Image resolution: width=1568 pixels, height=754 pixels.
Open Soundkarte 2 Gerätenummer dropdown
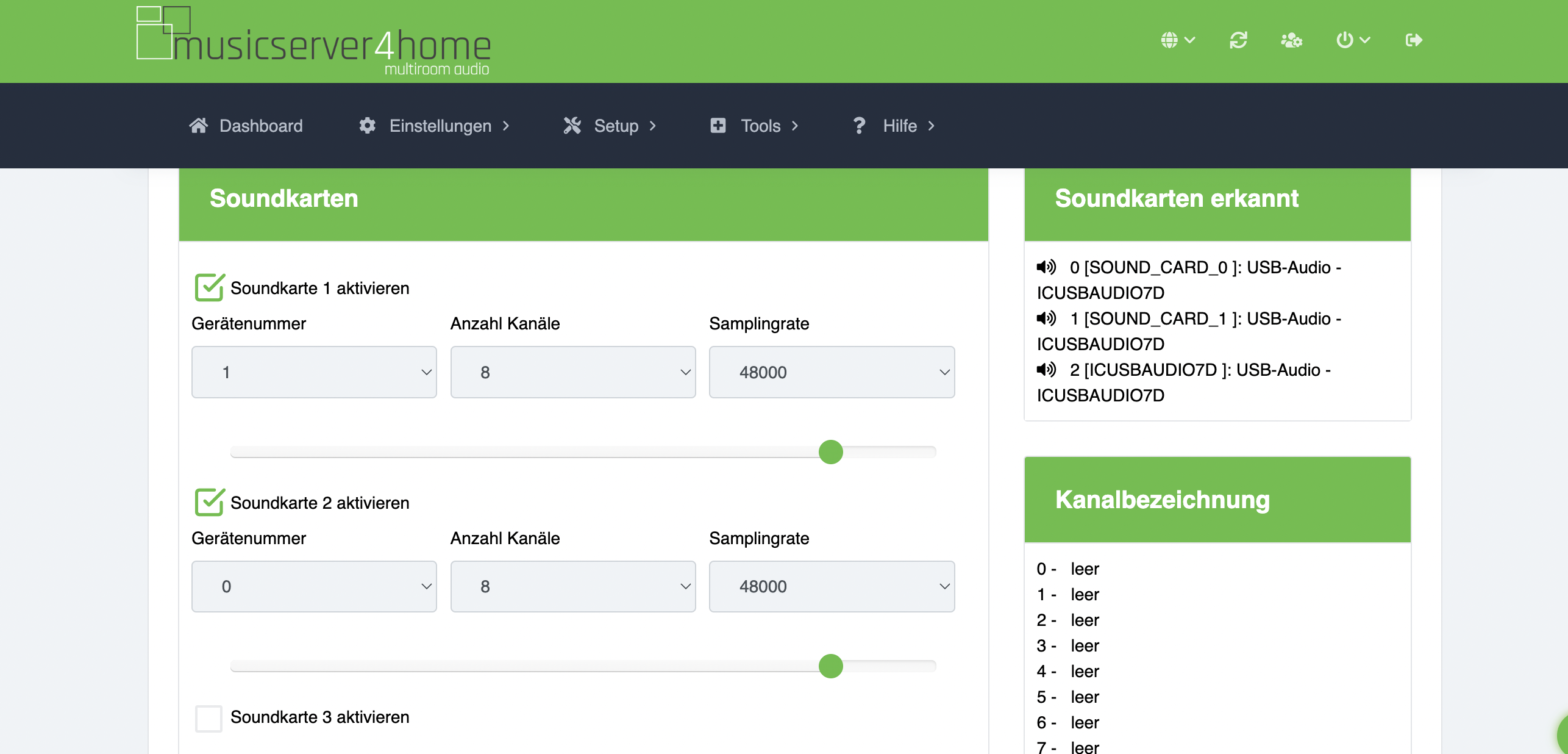click(x=314, y=586)
